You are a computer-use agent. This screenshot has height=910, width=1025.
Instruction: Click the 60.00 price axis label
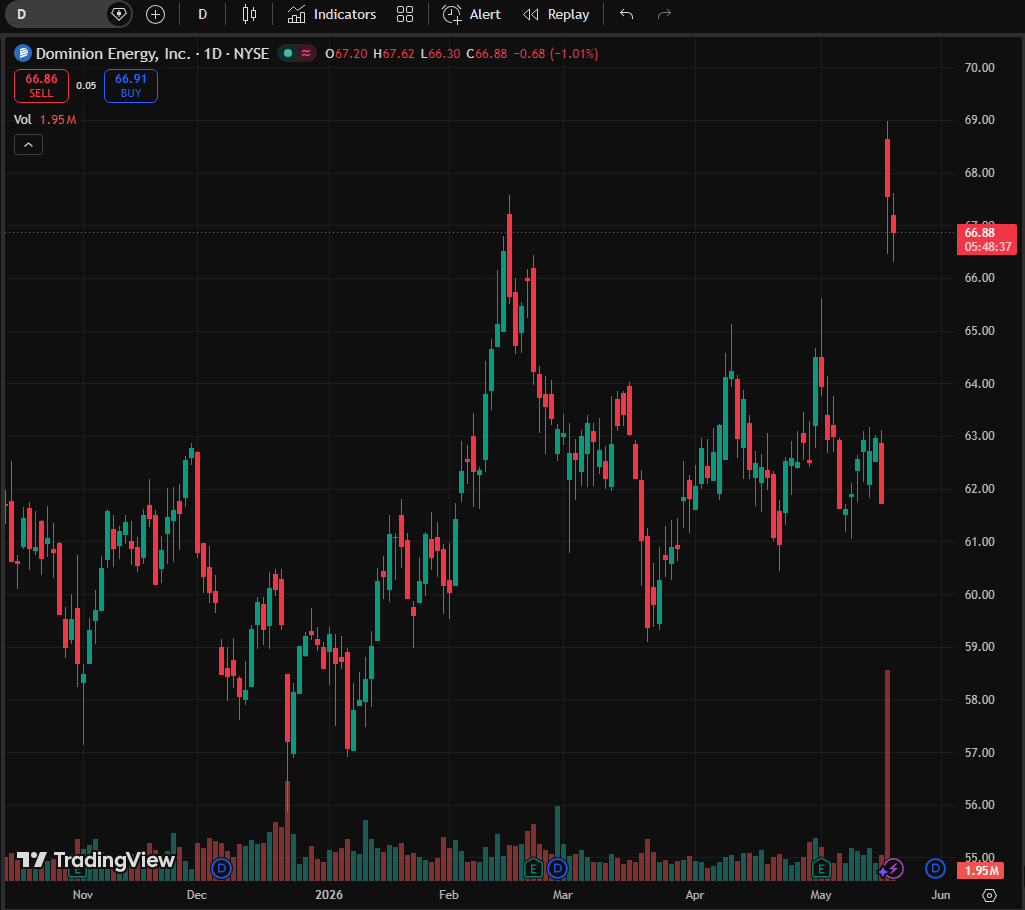coord(979,595)
